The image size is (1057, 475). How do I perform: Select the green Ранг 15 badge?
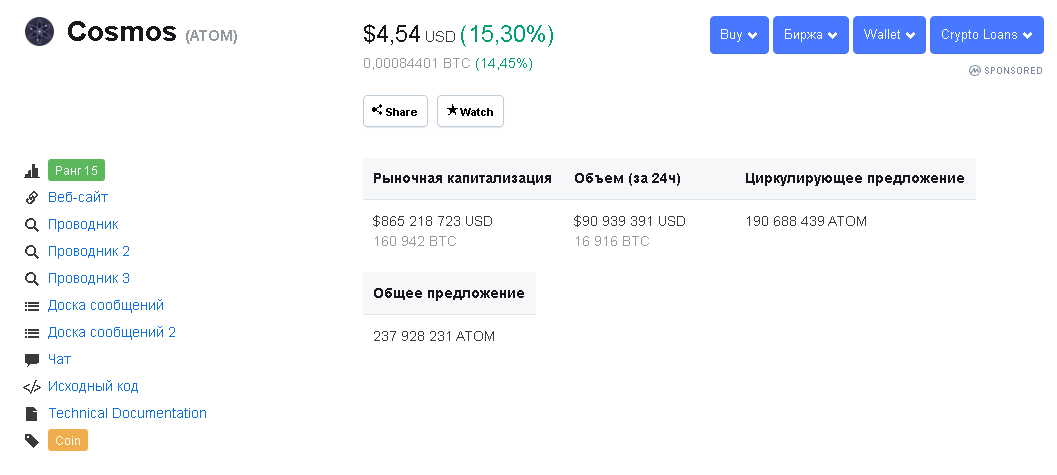pyautogui.click(x=76, y=171)
